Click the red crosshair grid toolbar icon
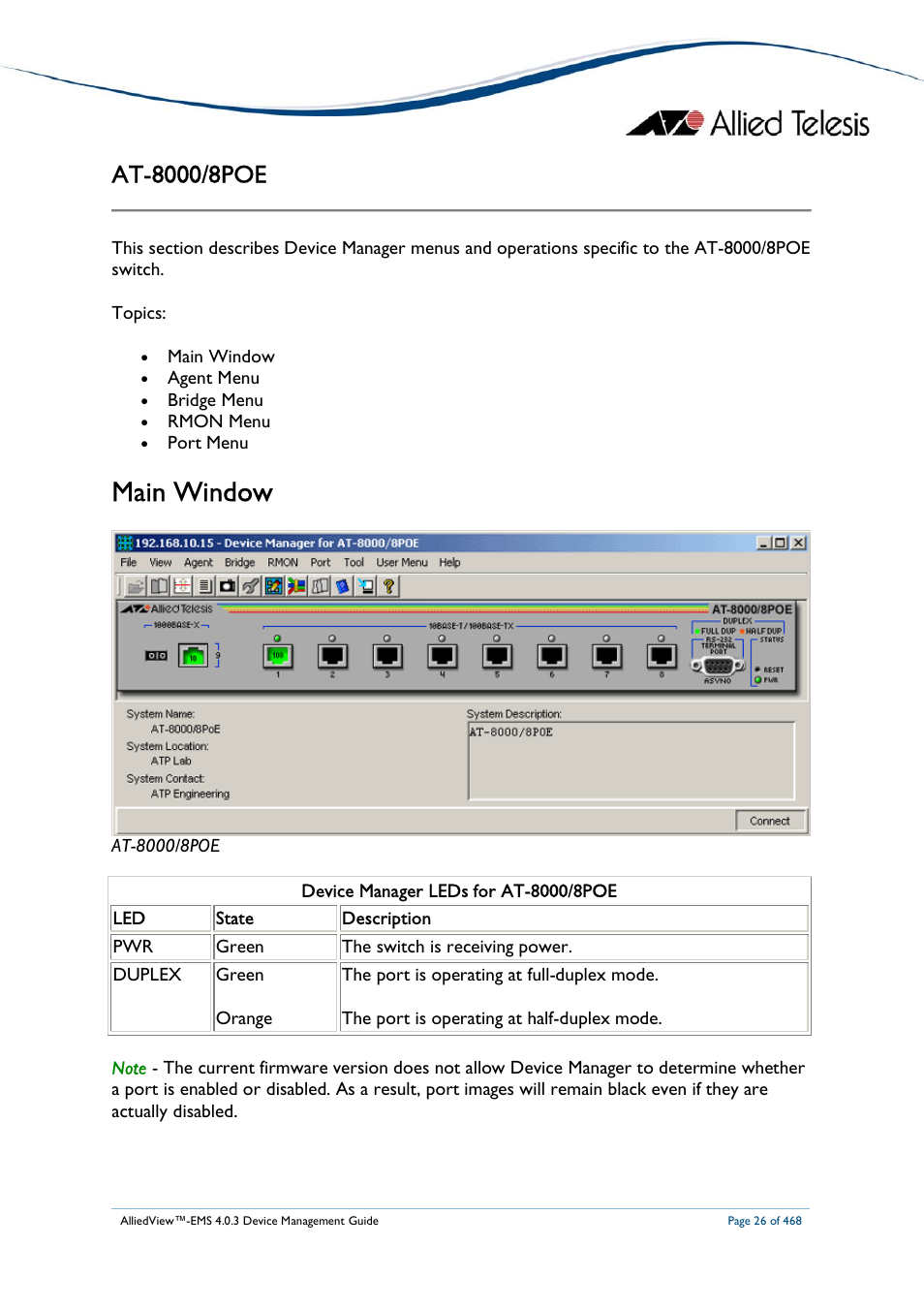 (x=182, y=586)
